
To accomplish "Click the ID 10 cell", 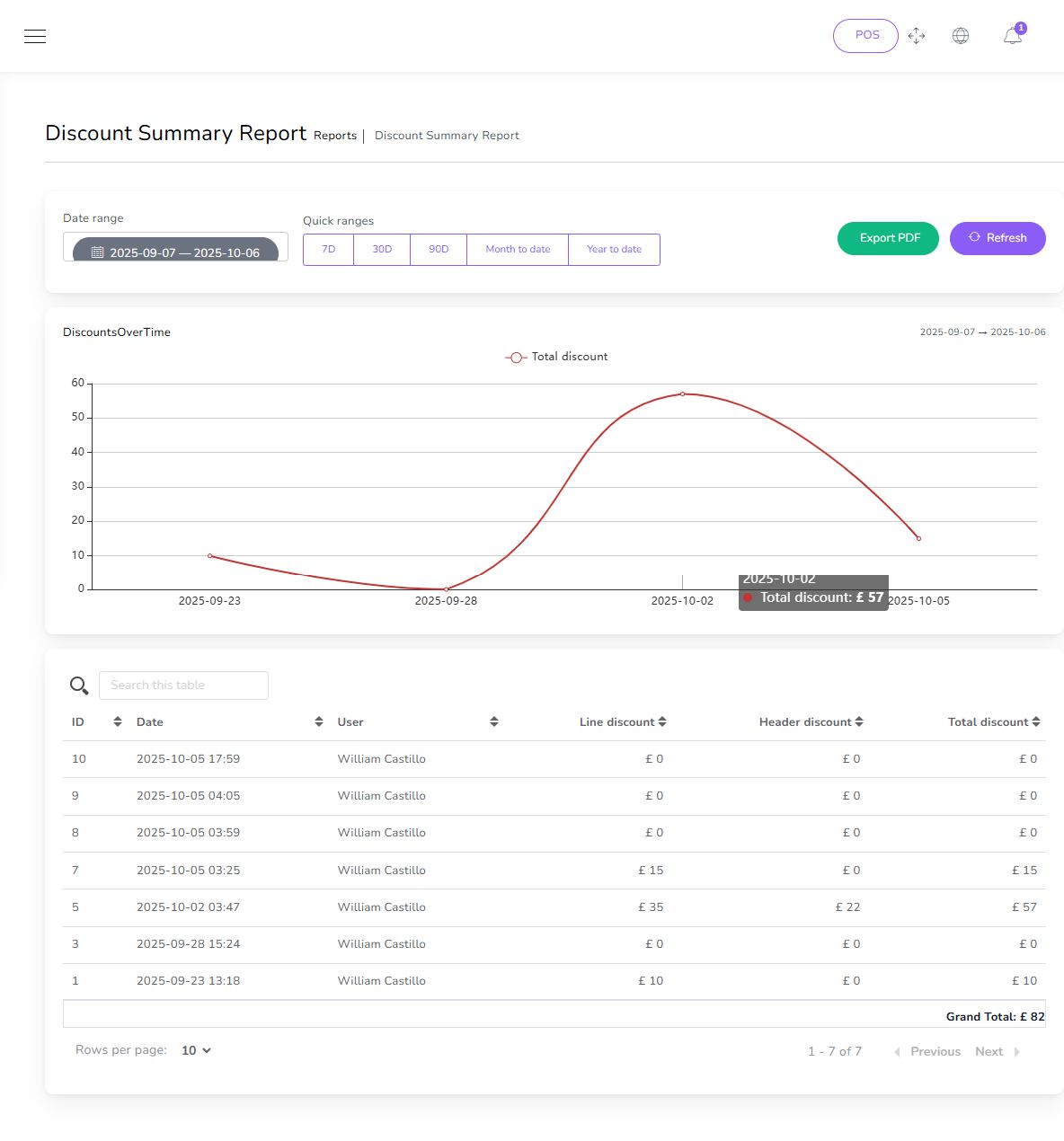I will pyautogui.click(x=79, y=759).
